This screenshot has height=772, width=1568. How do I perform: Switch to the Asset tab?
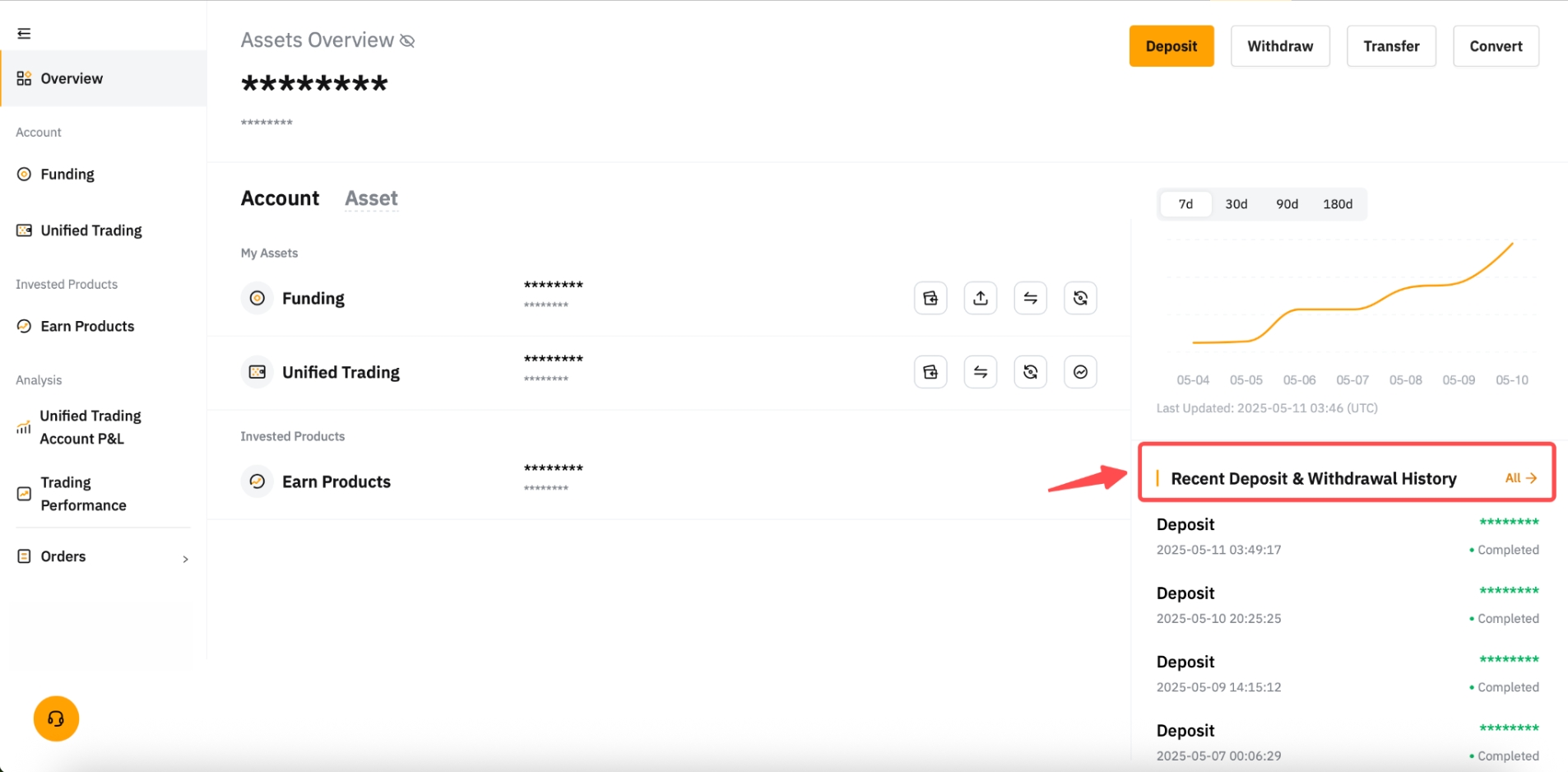tap(371, 198)
